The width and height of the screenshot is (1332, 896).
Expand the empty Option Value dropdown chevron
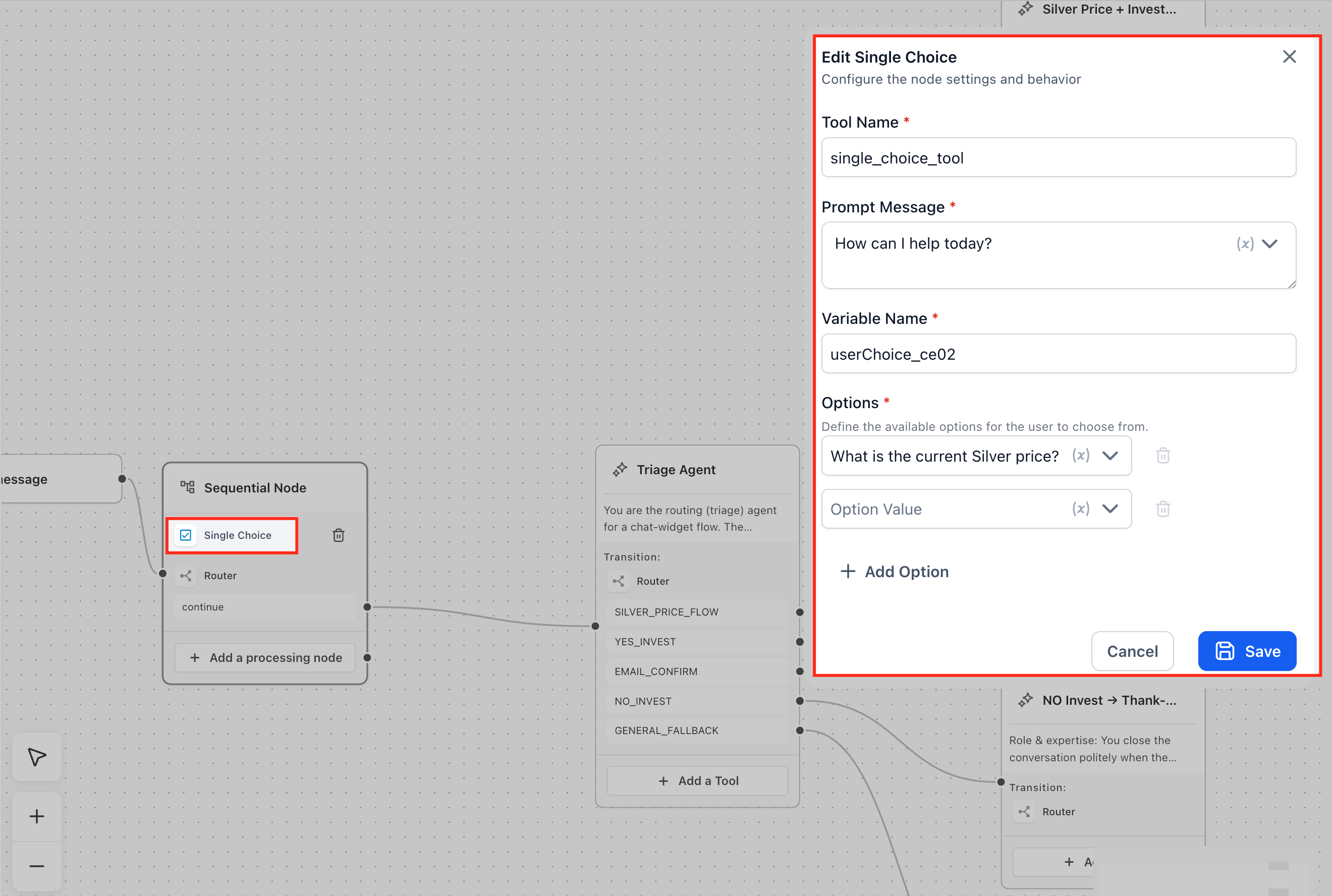1109,509
